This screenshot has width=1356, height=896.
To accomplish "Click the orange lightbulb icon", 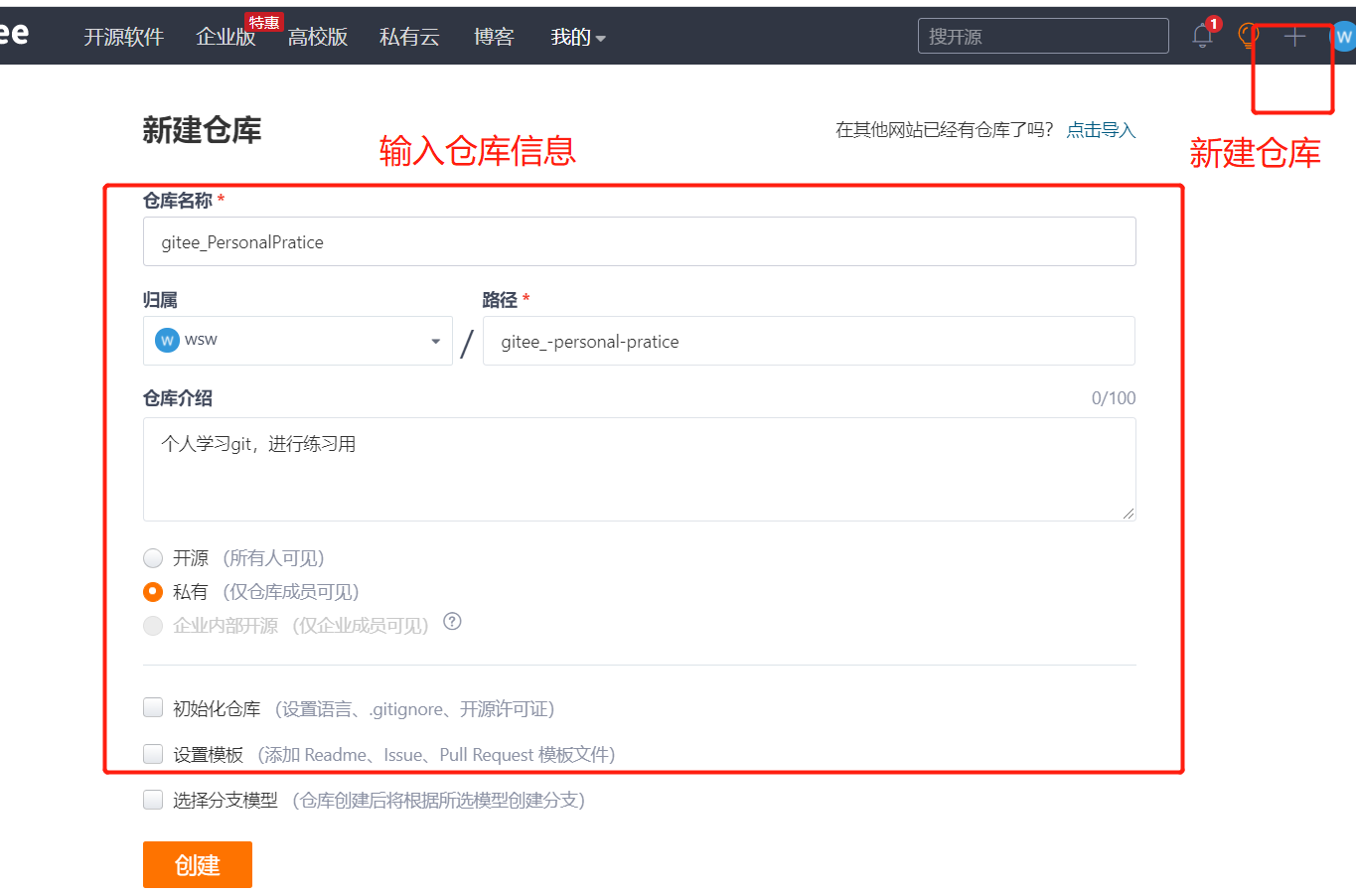I will coord(1248,36).
